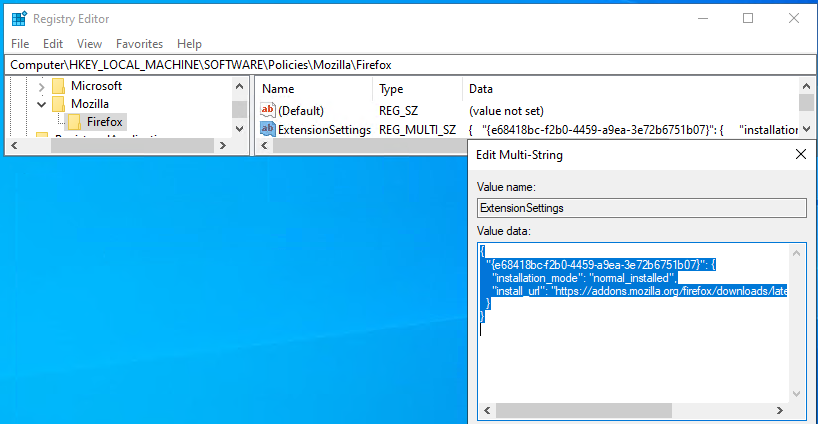Click the "(value not set)" data cell
This screenshot has height=424, width=818.
pos(506,111)
